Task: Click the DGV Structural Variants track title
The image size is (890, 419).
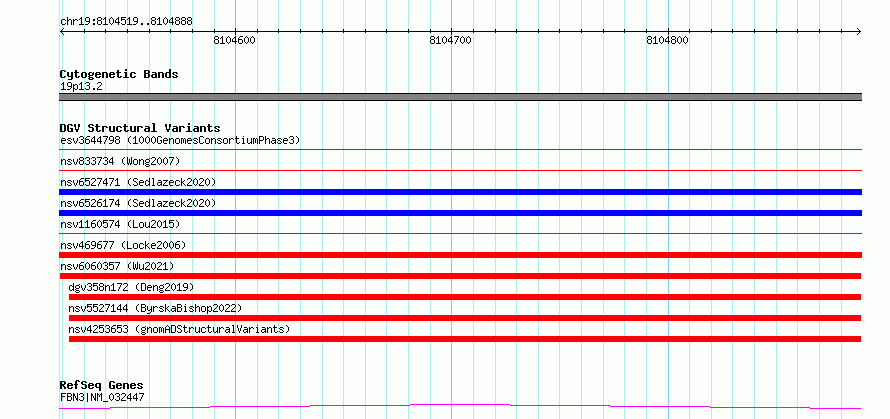Action: (x=140, y=128)
